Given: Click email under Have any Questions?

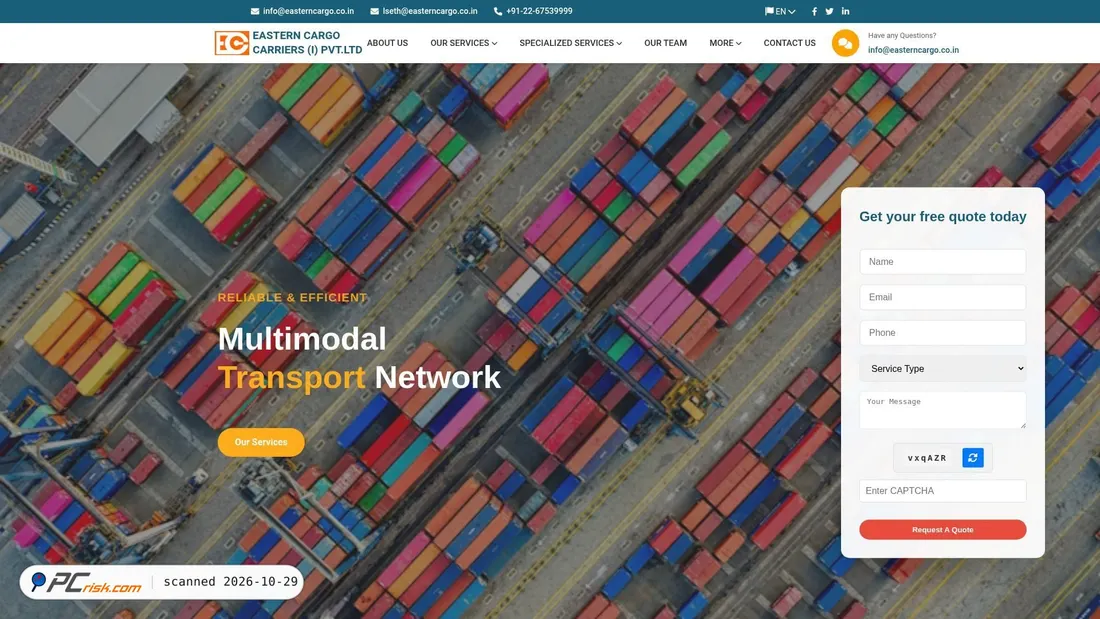Looking at the screenshot, I should pyautogui.click(x=913, y=50).
